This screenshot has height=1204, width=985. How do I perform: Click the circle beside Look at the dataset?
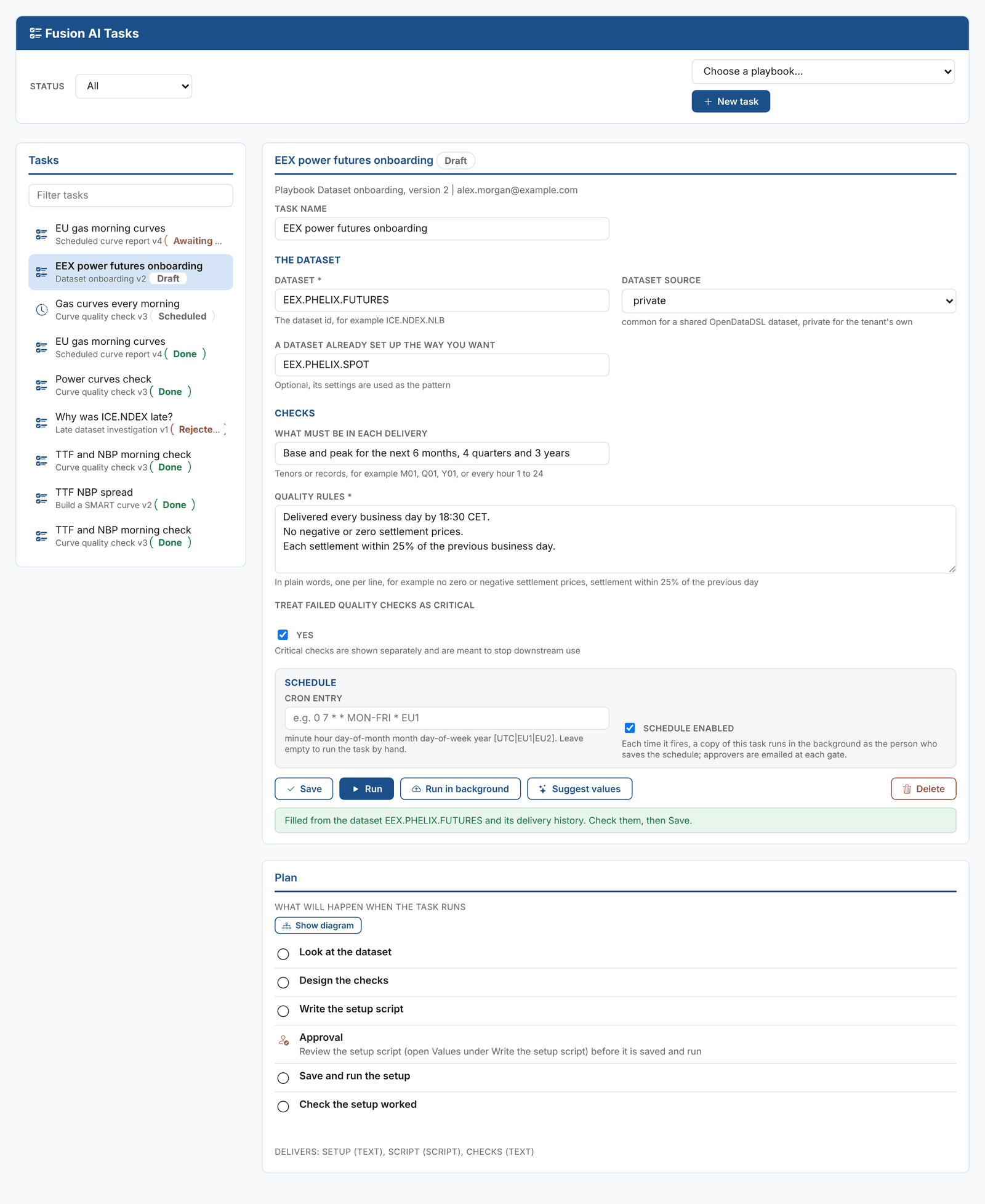(x=283, y=954)
